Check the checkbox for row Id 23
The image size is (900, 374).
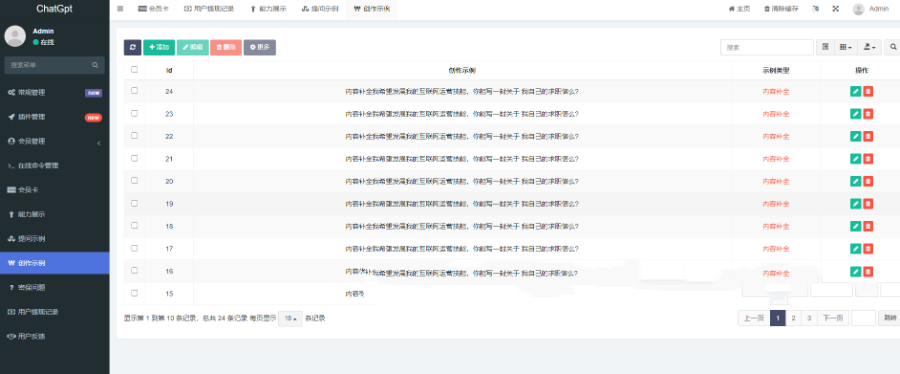[134, 113]
